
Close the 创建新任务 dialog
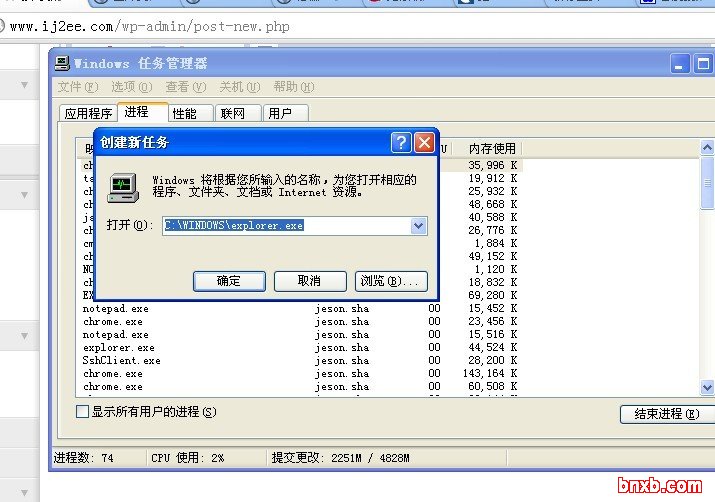click(424, 142)
